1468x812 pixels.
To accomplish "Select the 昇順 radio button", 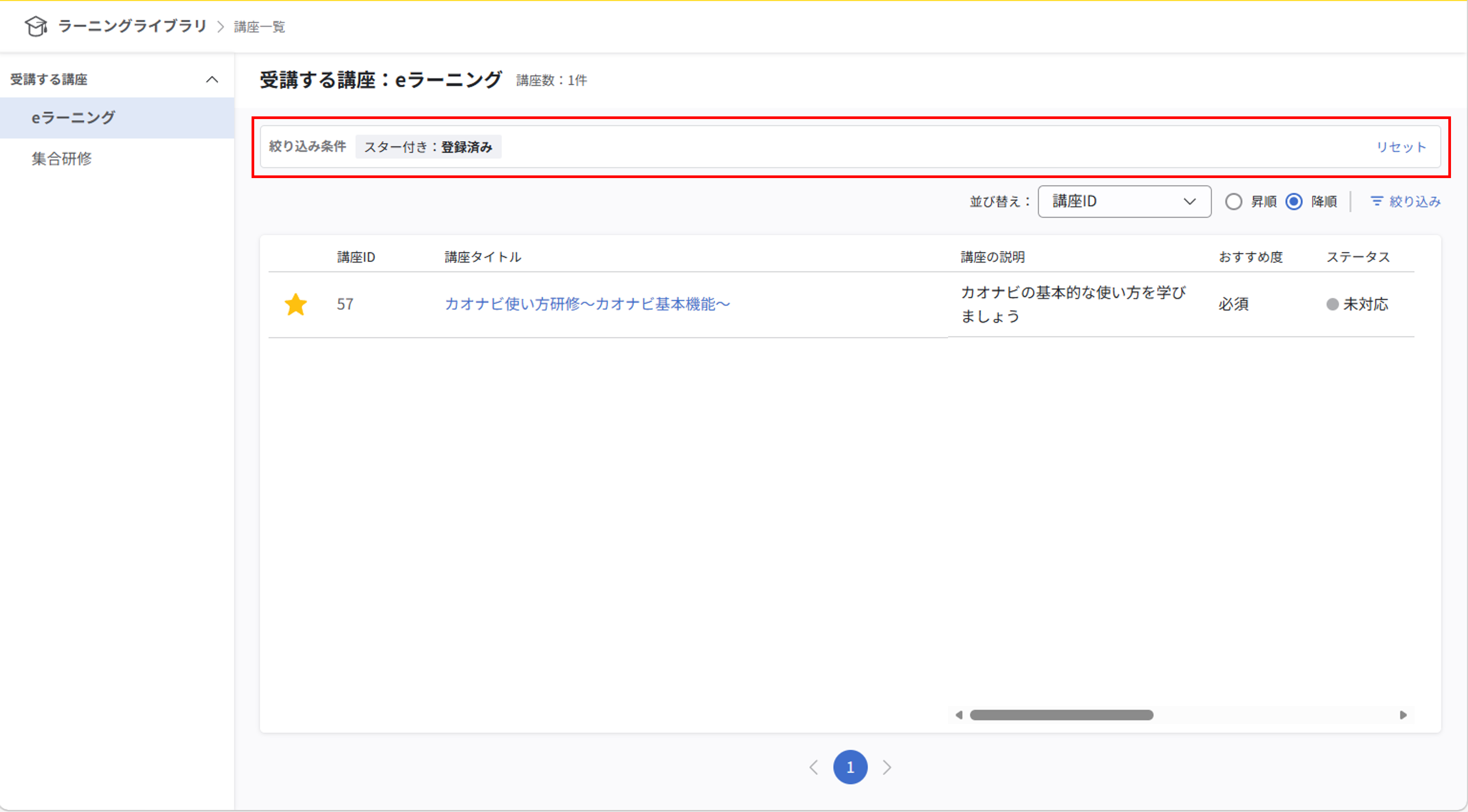I will pyautogui.click(x=1234, y=201).
